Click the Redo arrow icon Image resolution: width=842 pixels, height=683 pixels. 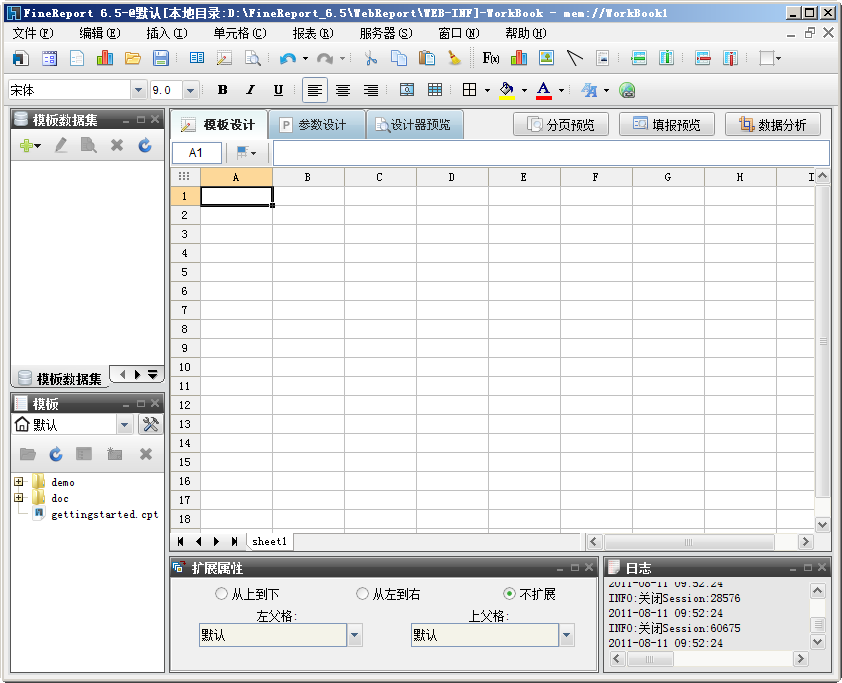324,58
